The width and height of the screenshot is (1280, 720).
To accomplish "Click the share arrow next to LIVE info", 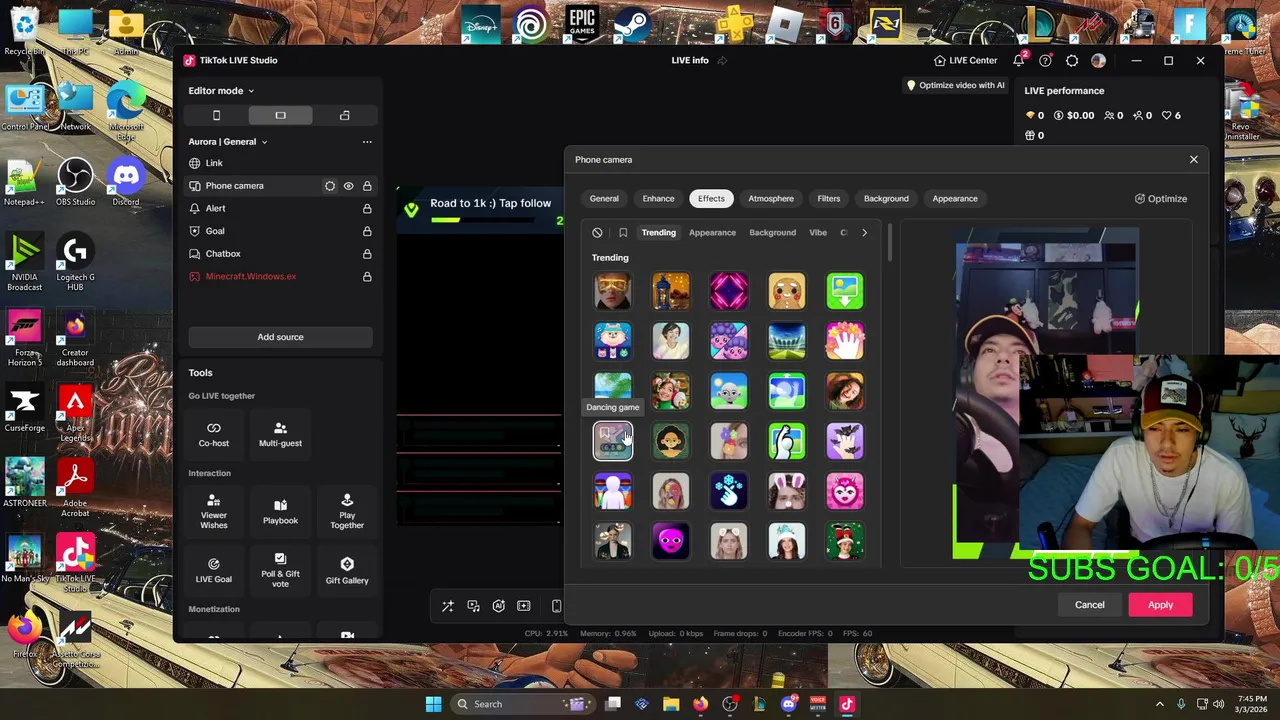I will (722, 60).
